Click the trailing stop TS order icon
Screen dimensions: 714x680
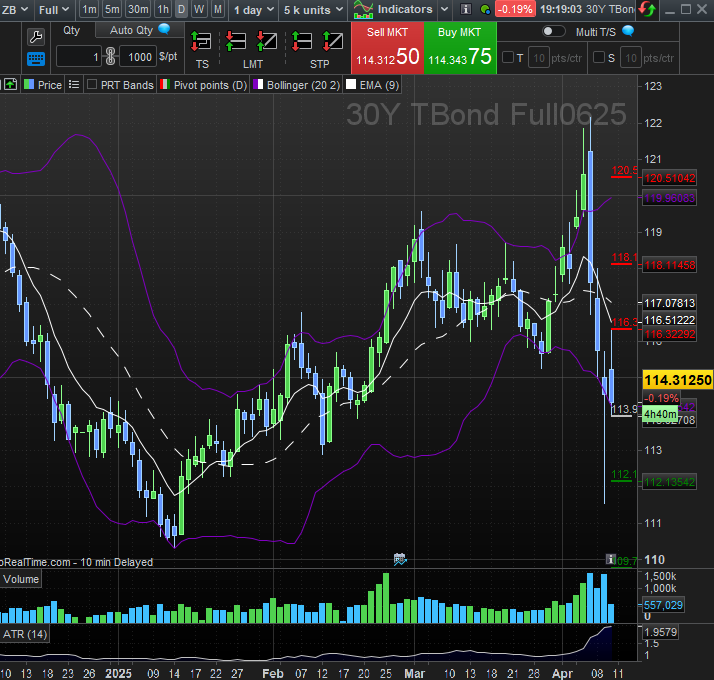pyautogui.click(x=202, y=43)
